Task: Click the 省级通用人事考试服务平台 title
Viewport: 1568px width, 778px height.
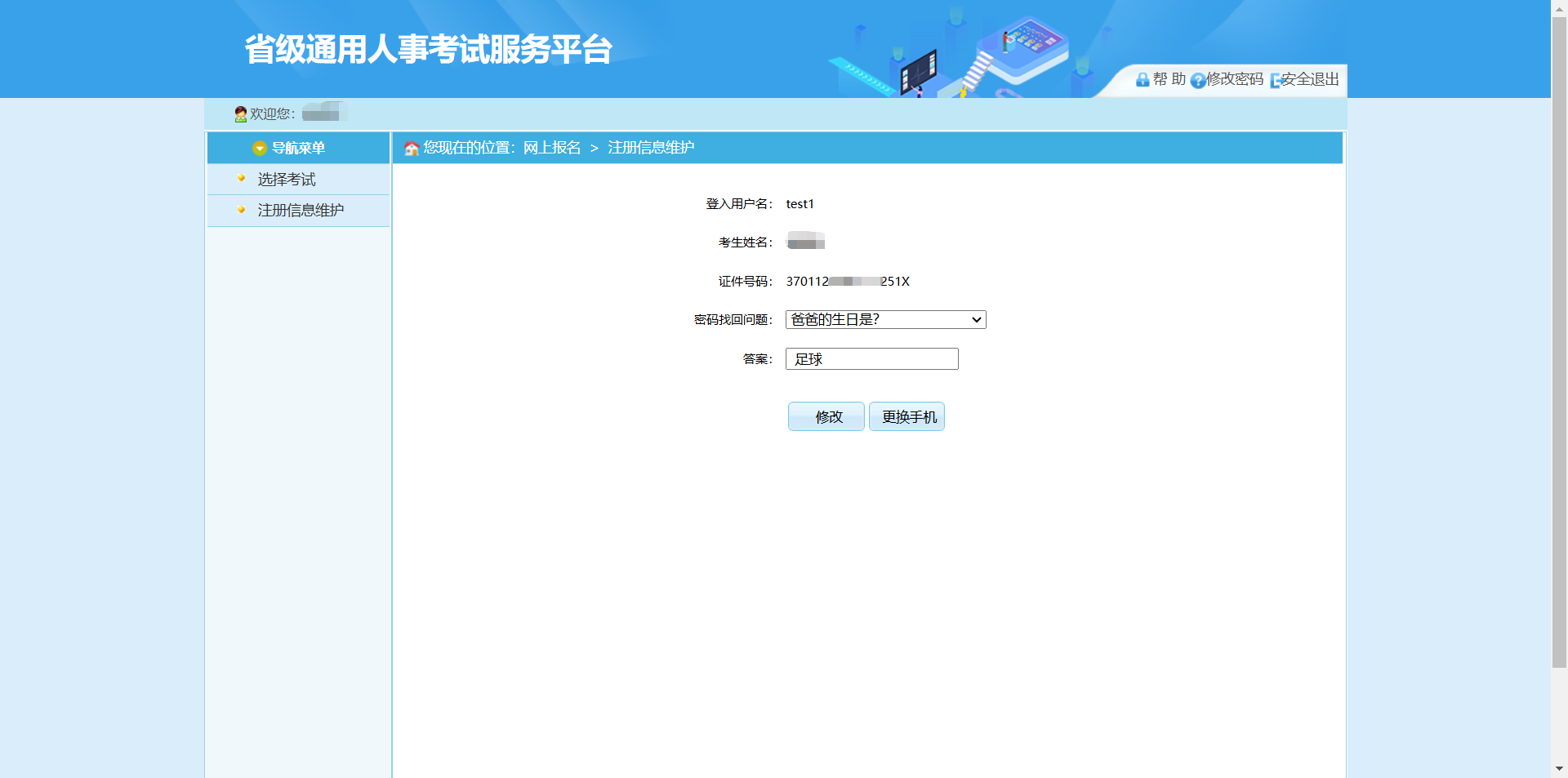Action: 429,49
